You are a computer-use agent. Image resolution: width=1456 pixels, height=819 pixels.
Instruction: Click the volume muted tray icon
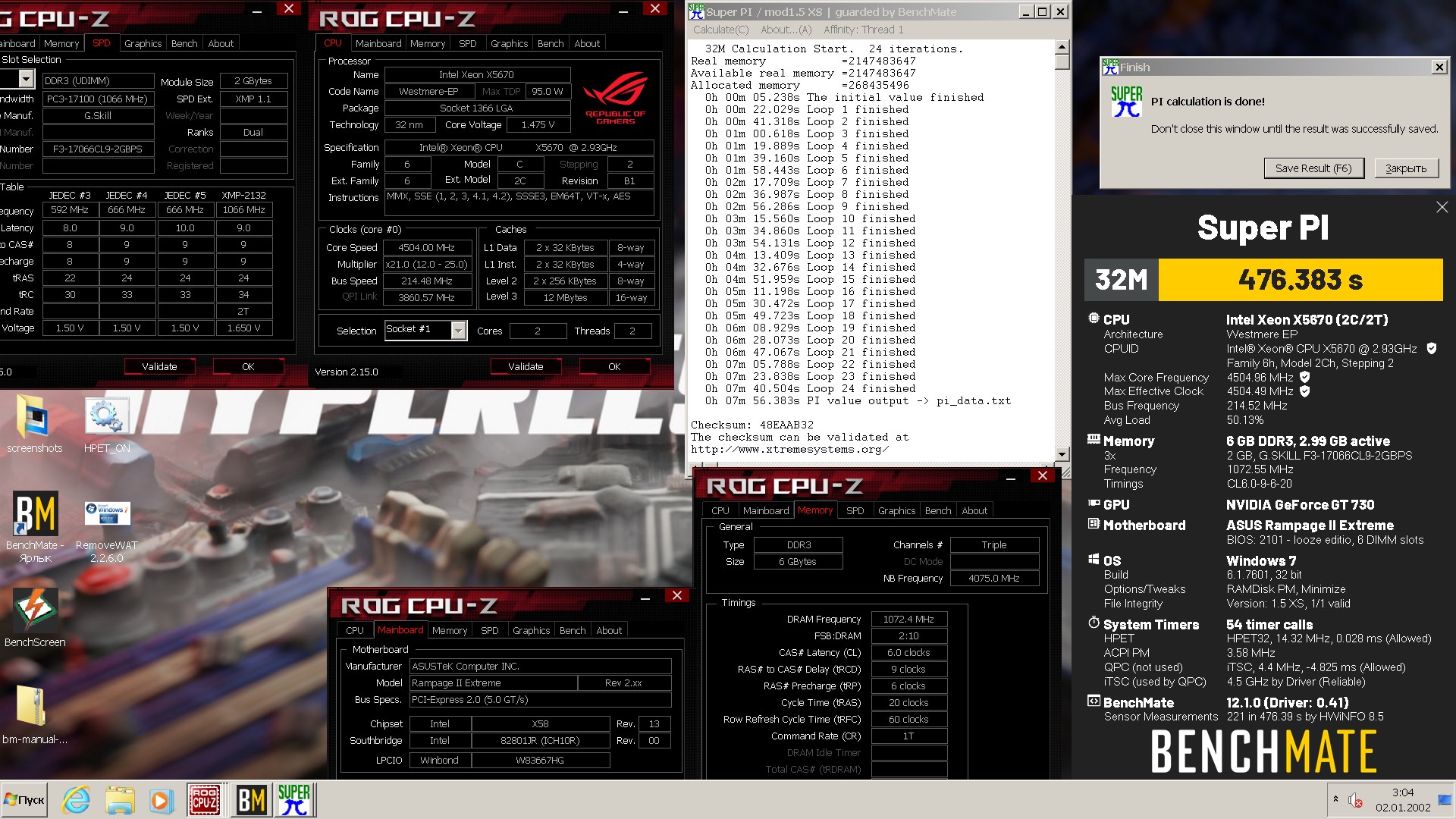pyautogui.click(x=1355, y=800)
